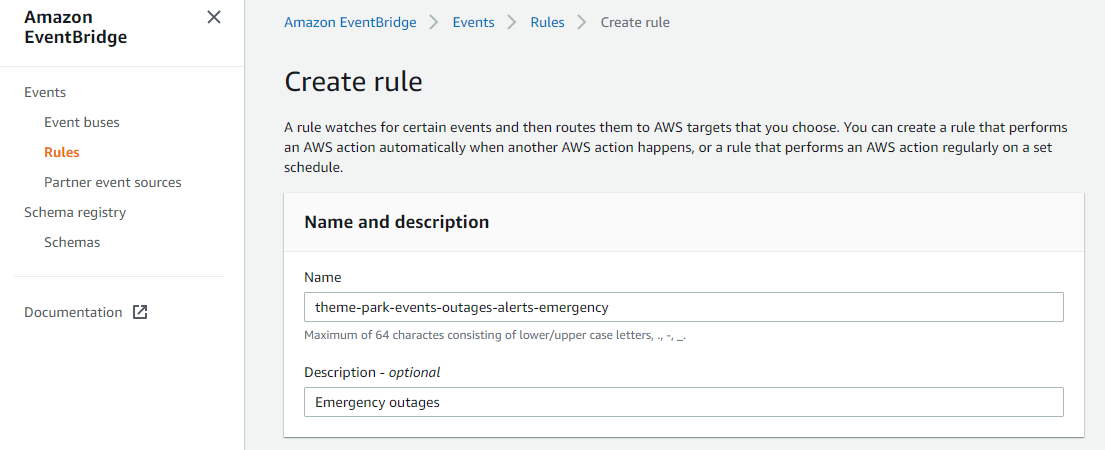
Task: Go to the Events breadcrumb link
Action: coord(474,23)
